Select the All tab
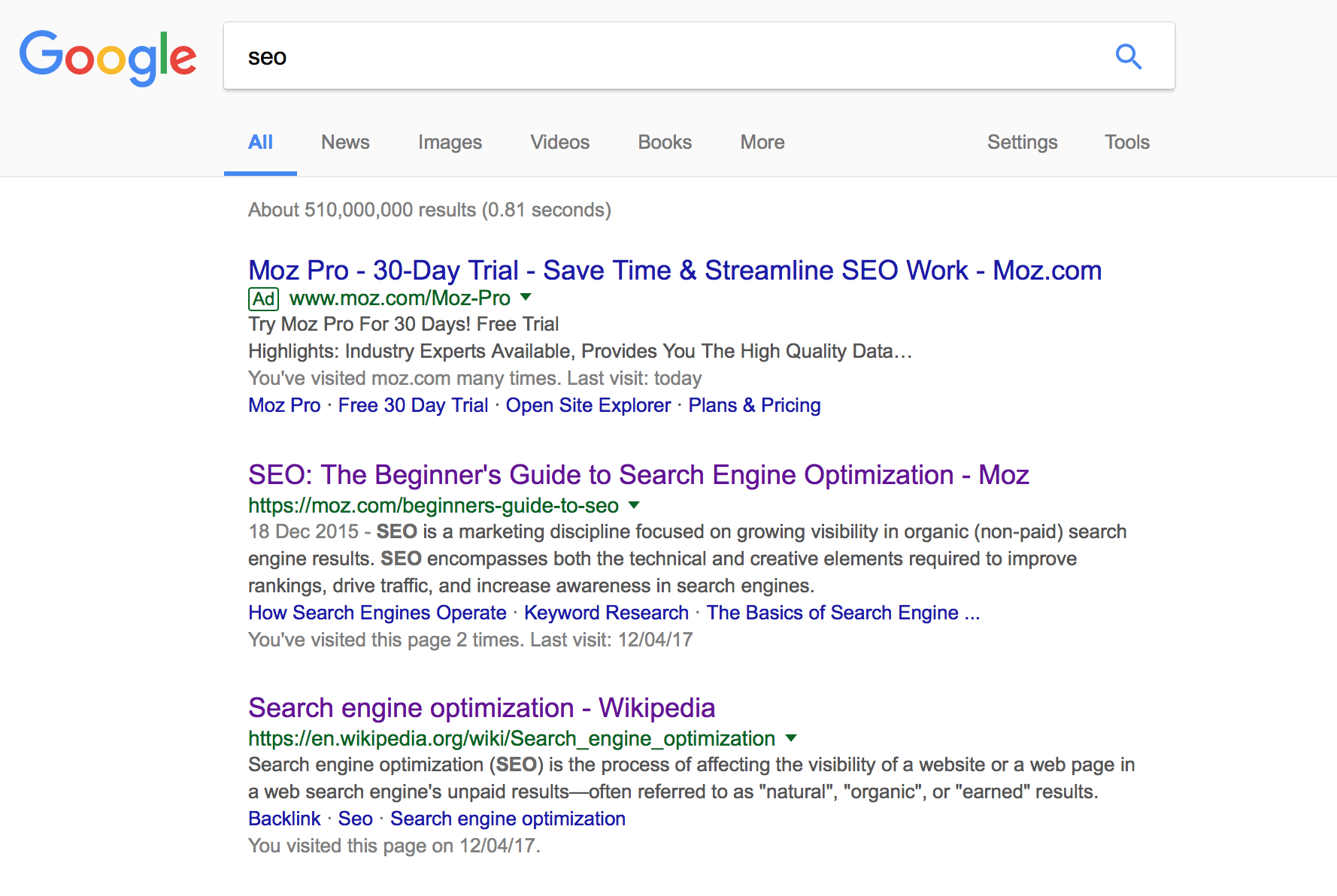1337x896 pixels. (x=260, y=142)
